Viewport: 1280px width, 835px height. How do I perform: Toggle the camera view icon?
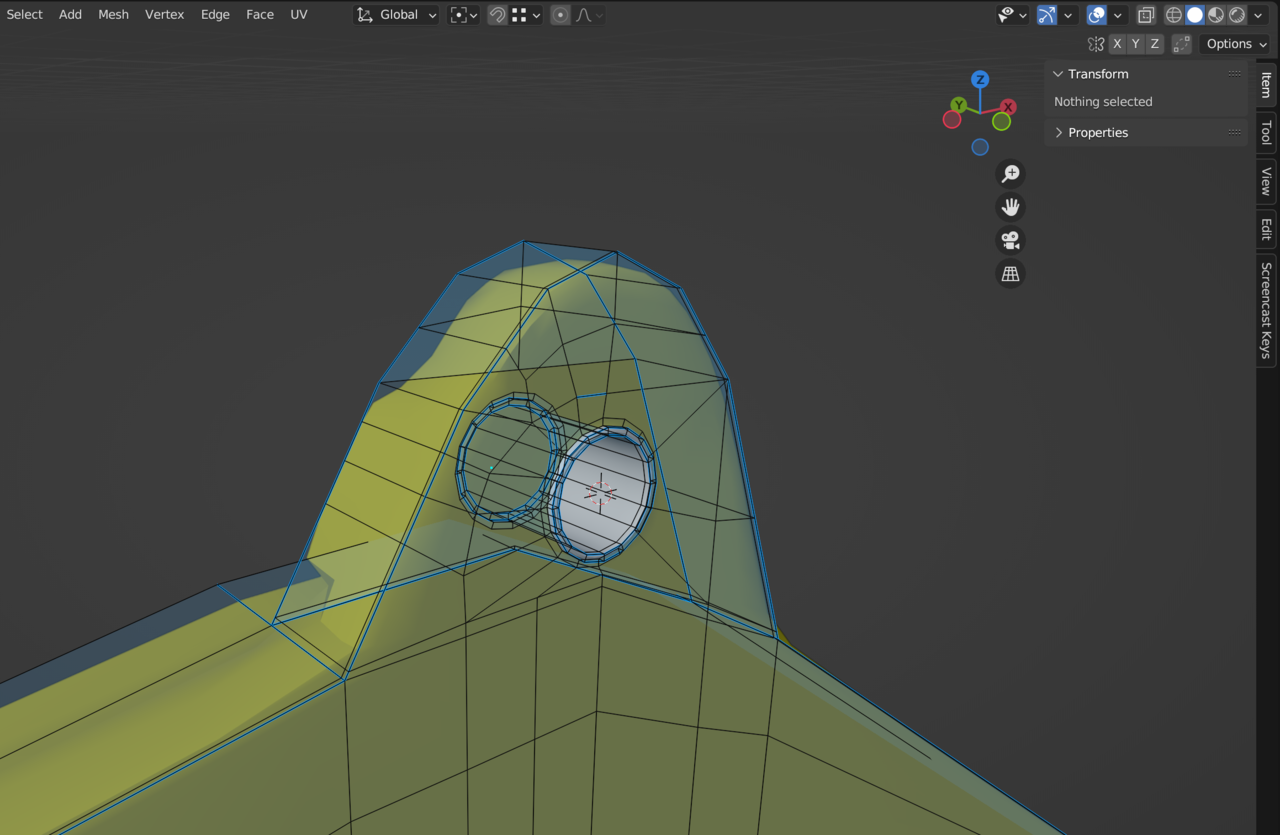pos(1010,240)
